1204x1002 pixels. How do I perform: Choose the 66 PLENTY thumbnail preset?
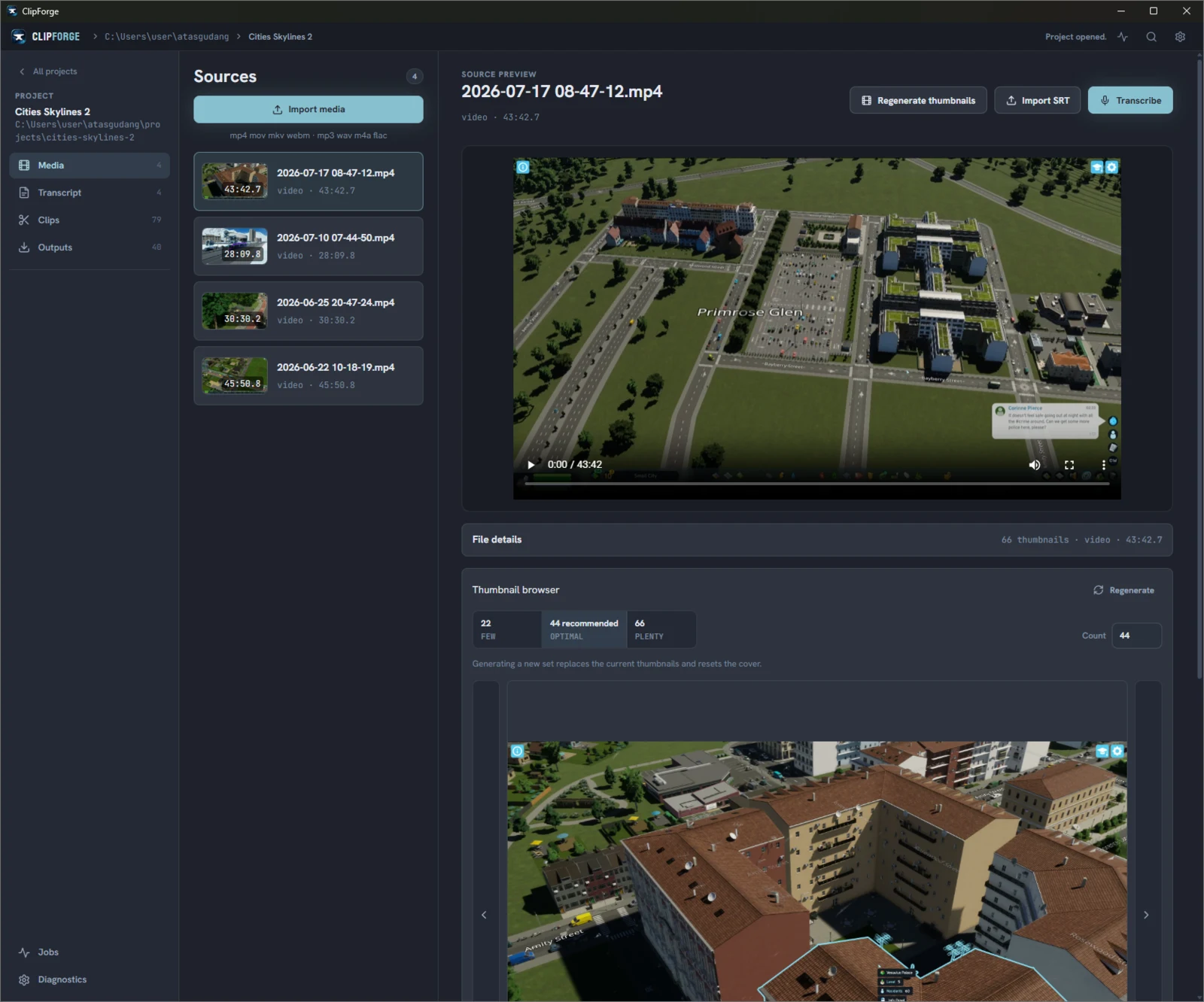pos(661,630)
